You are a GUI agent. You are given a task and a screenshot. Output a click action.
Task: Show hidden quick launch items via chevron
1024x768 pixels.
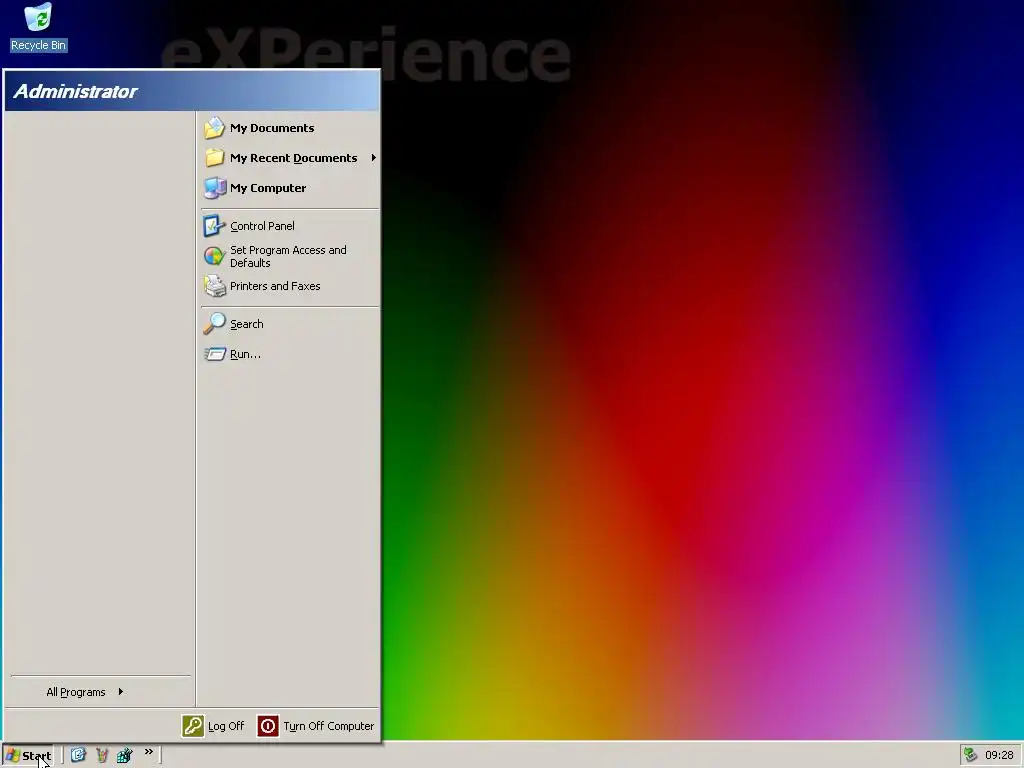point(149,752)
